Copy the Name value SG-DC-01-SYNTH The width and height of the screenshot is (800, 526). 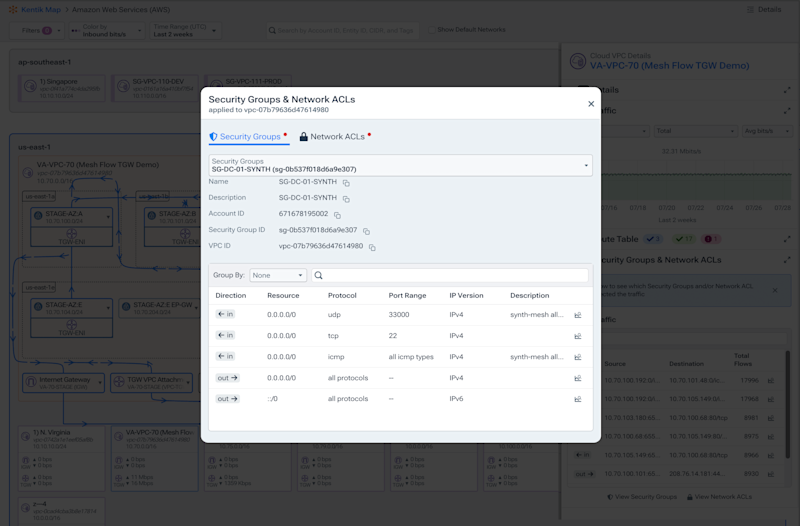[346, 183]
